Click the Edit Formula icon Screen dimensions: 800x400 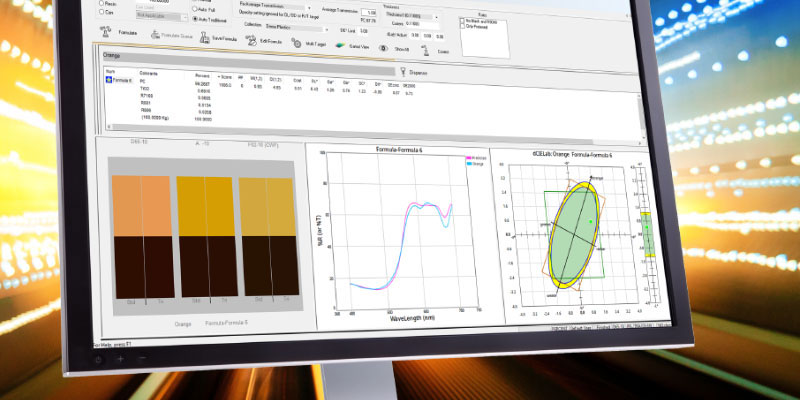click(x=251, y=40)
